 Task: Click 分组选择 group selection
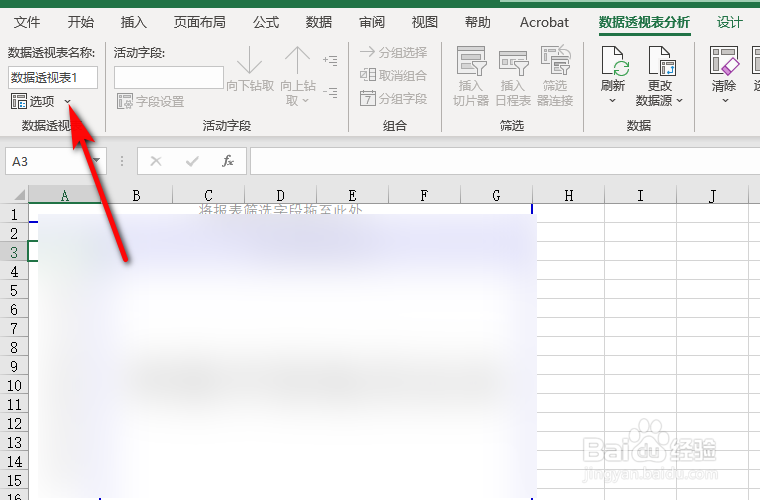[394, 52]
